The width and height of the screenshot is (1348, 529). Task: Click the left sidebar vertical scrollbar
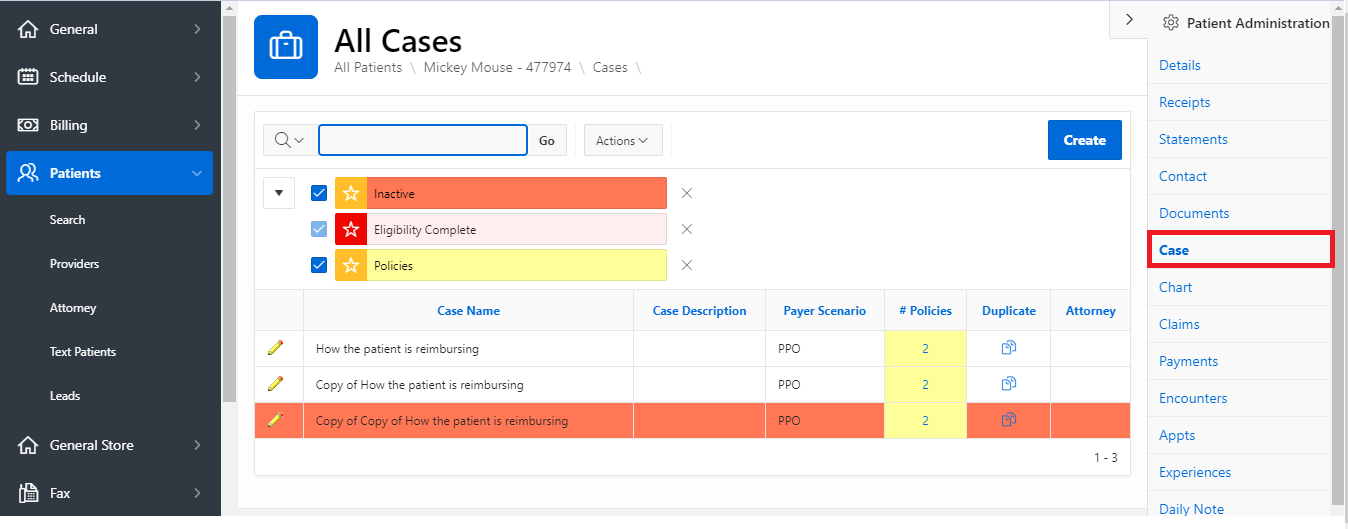(228, 210)
